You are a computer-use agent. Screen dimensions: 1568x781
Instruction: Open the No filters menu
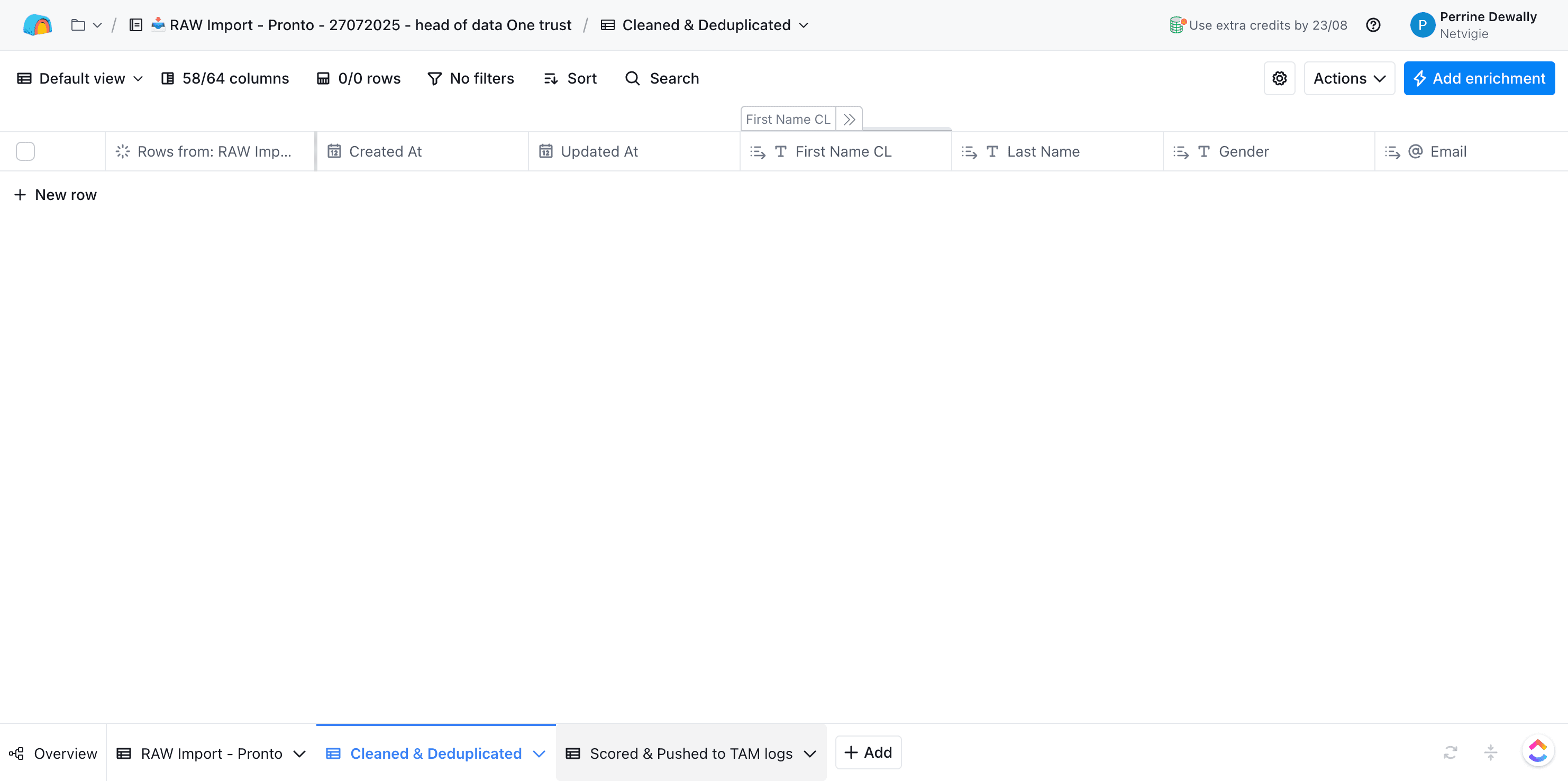(470, 78)
